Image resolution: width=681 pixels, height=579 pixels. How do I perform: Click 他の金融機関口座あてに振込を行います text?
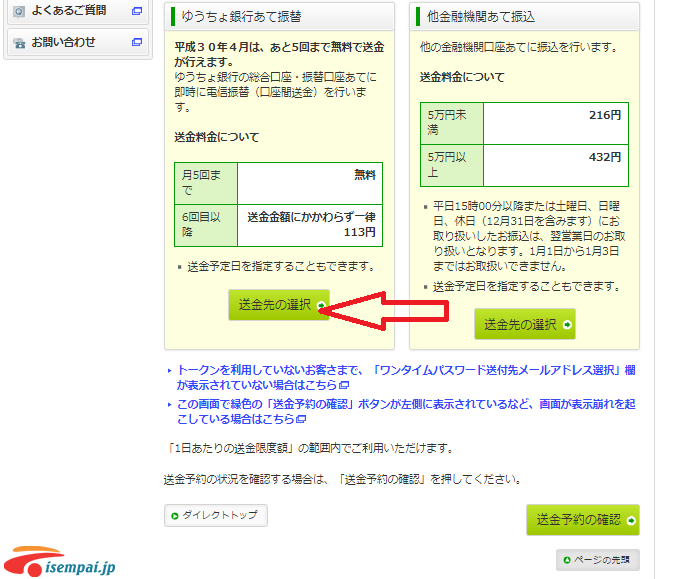519,47
